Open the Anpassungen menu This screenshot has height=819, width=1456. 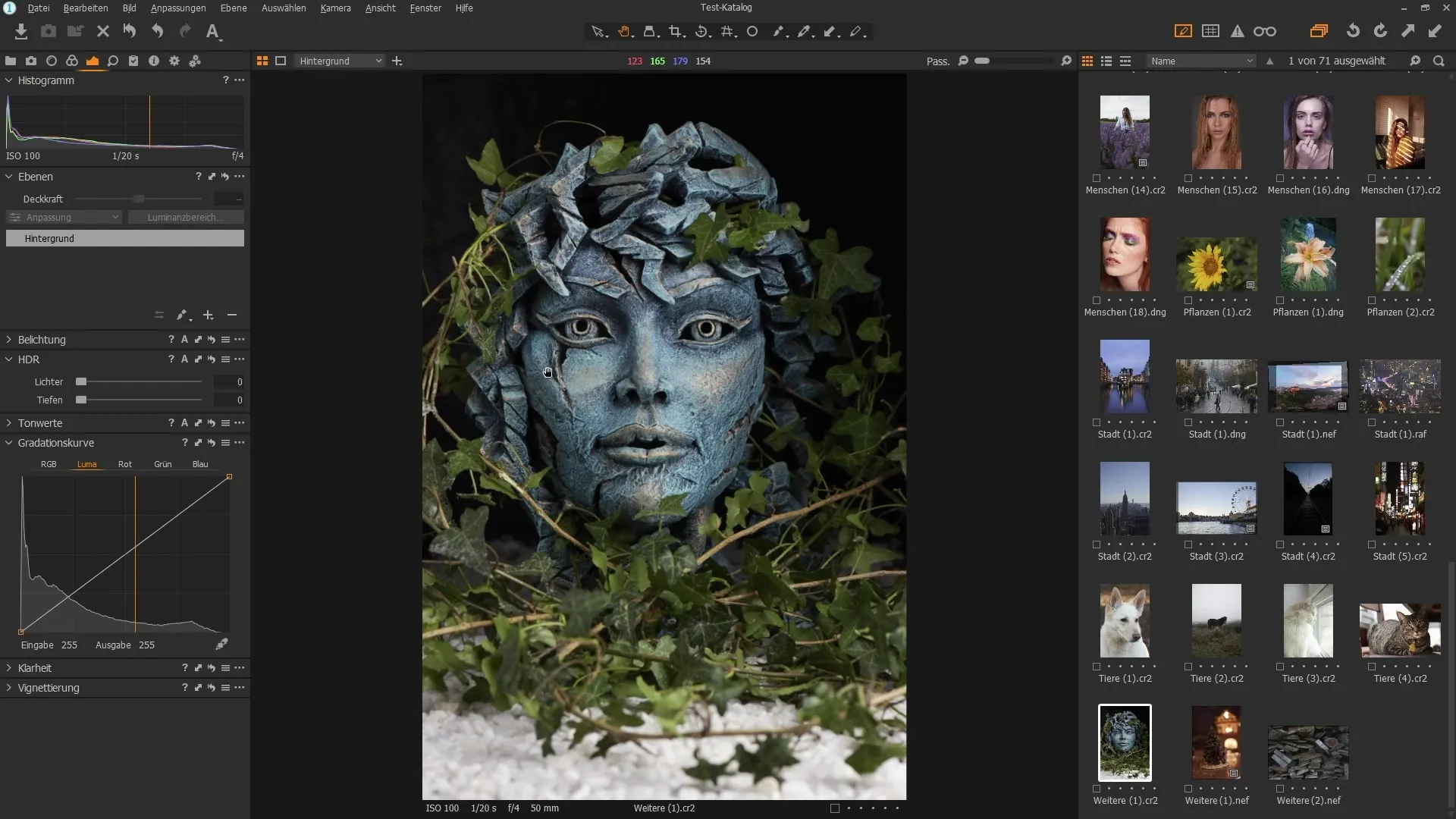pyautogui.click(x=178, y=8)
